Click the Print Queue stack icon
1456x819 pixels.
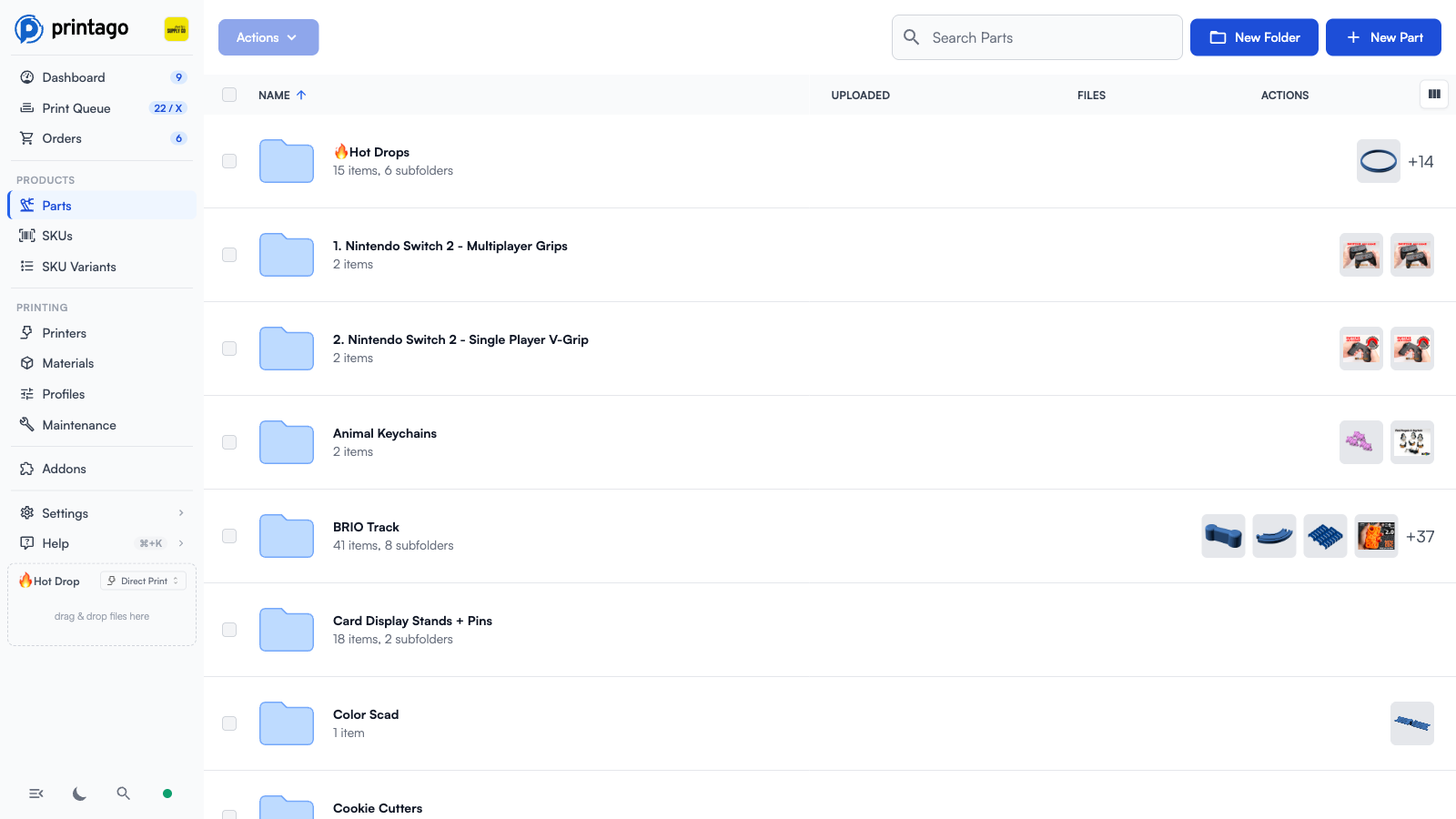[27, 108]
